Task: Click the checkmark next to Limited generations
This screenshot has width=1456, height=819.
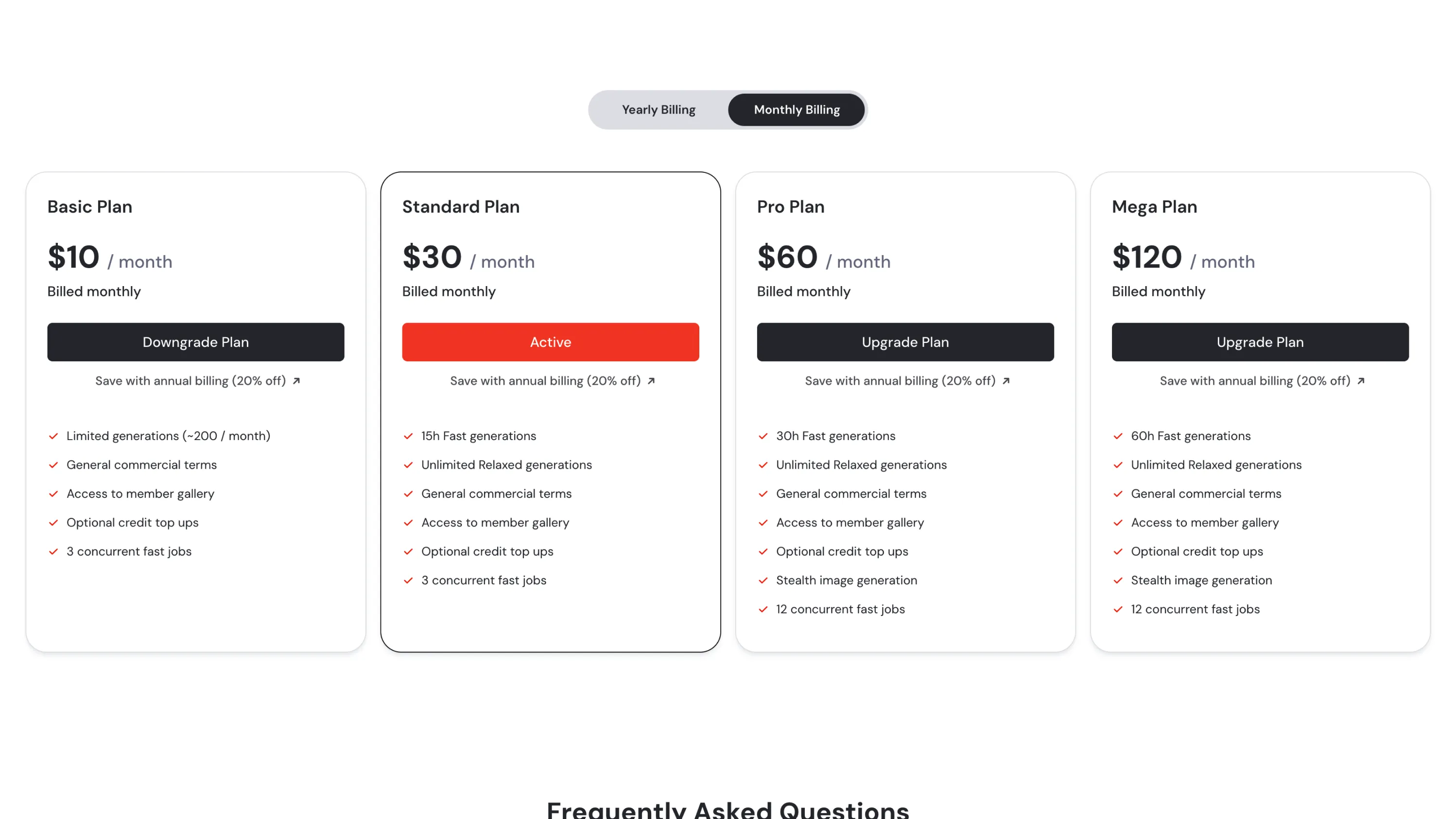Action: [53, 436]
